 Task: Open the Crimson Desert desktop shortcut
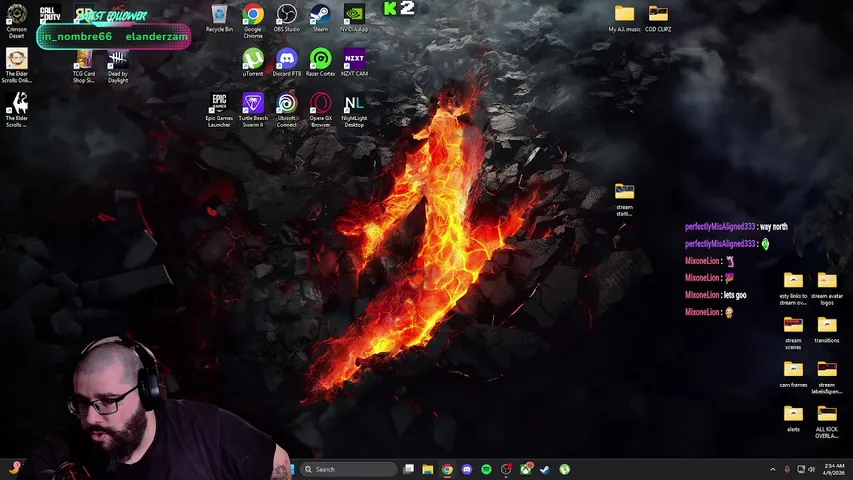tap(16, 21)
